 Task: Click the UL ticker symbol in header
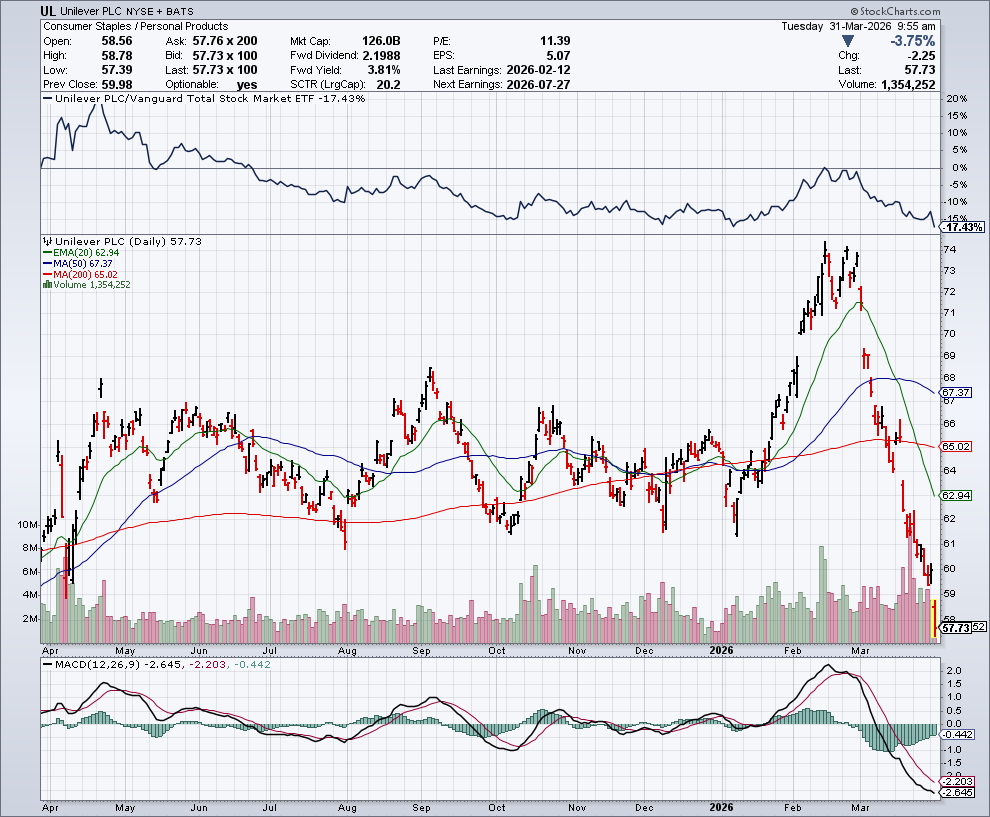coord(48,11)
